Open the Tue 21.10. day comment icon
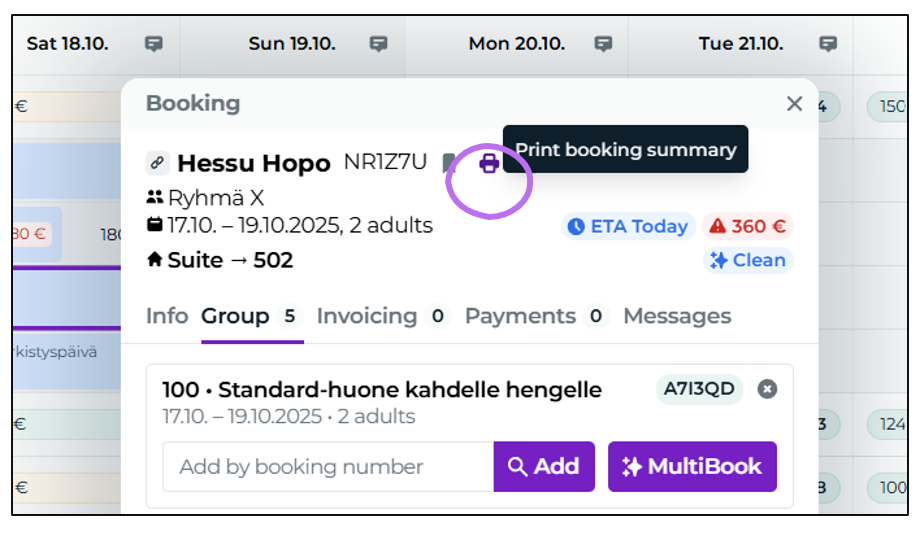Image resolution: width=924 pixels, height=534 pixels. tap(828, 44)
